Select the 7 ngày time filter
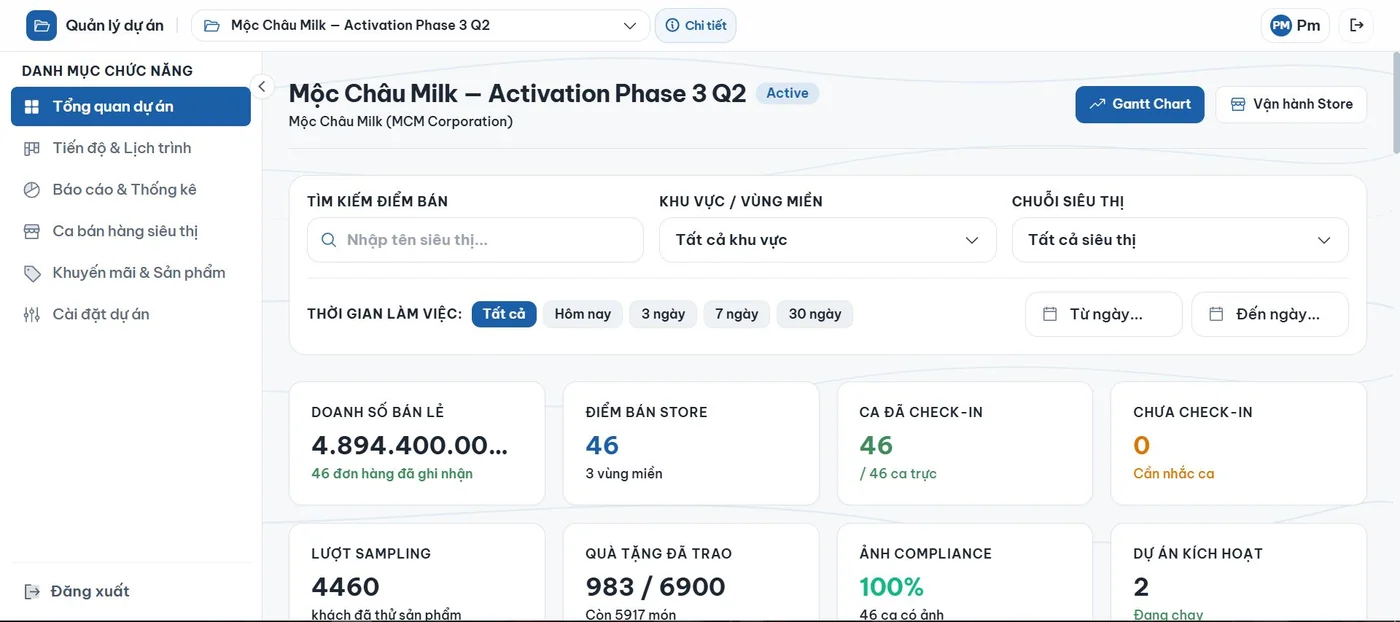This screenshot has height=622, width=1400. point(737,314)
